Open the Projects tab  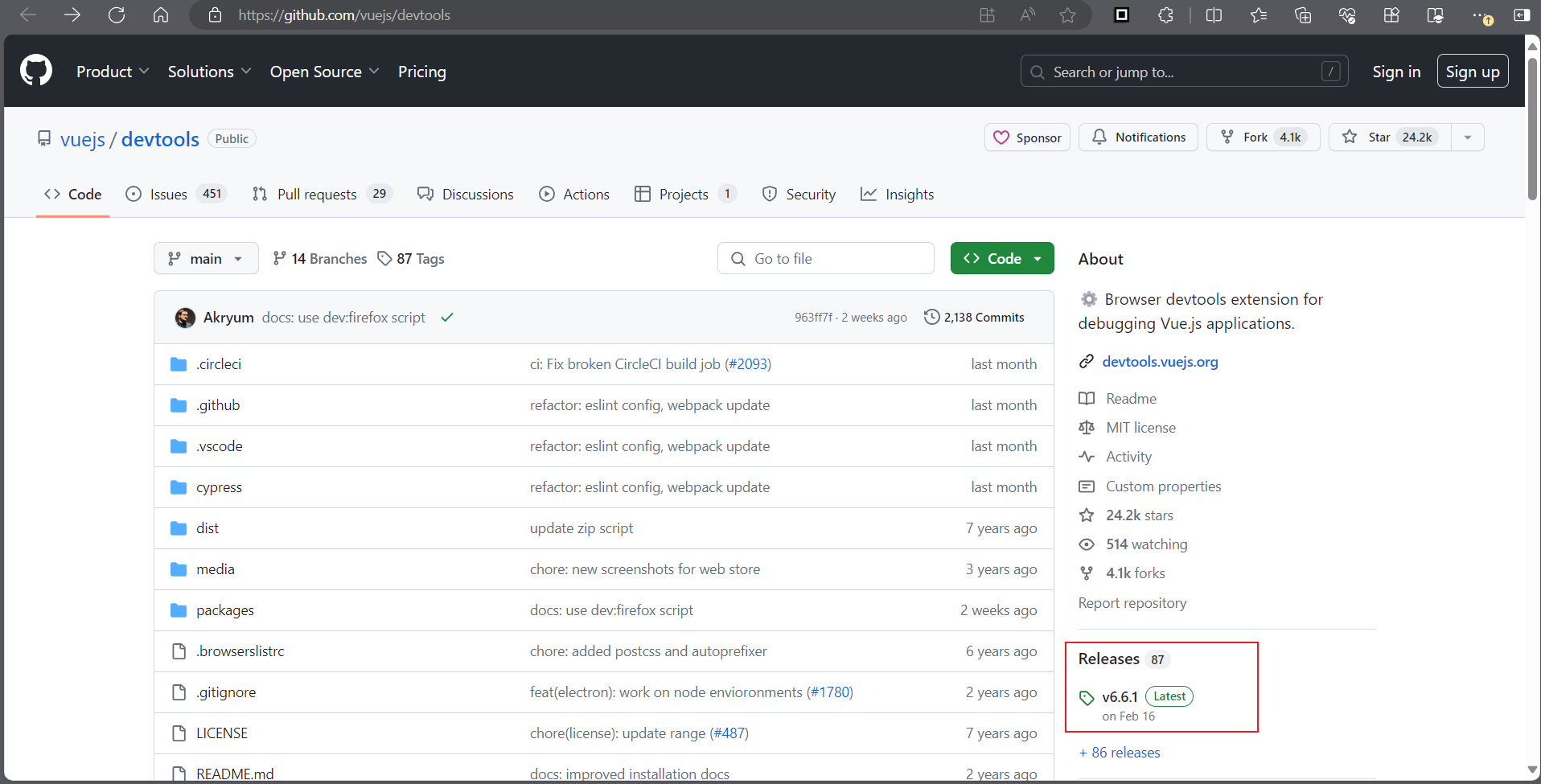(x=685, y=194)
